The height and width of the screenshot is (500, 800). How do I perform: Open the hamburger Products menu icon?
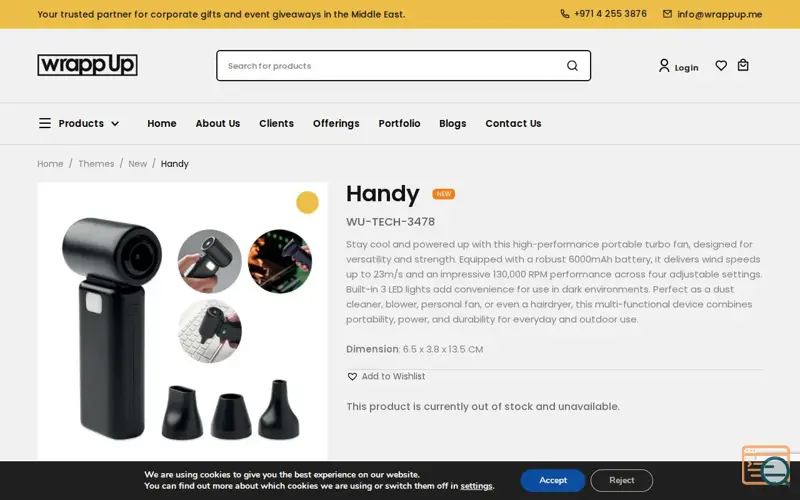45,123
